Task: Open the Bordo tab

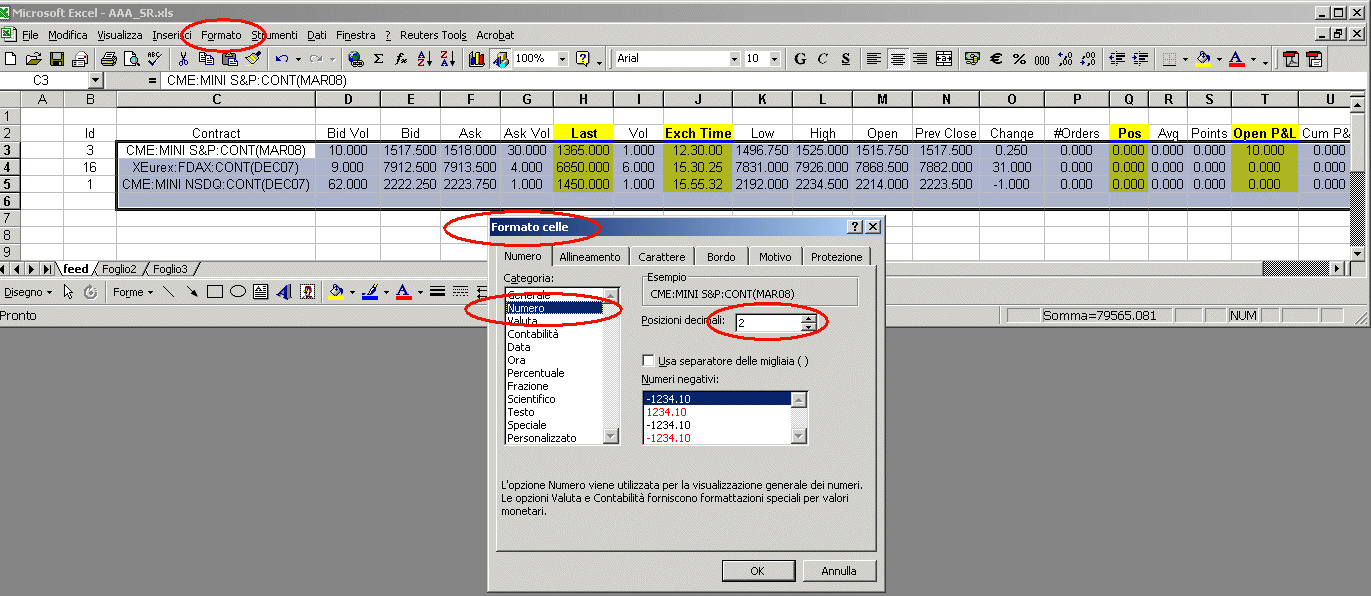Action: [721, 257]
